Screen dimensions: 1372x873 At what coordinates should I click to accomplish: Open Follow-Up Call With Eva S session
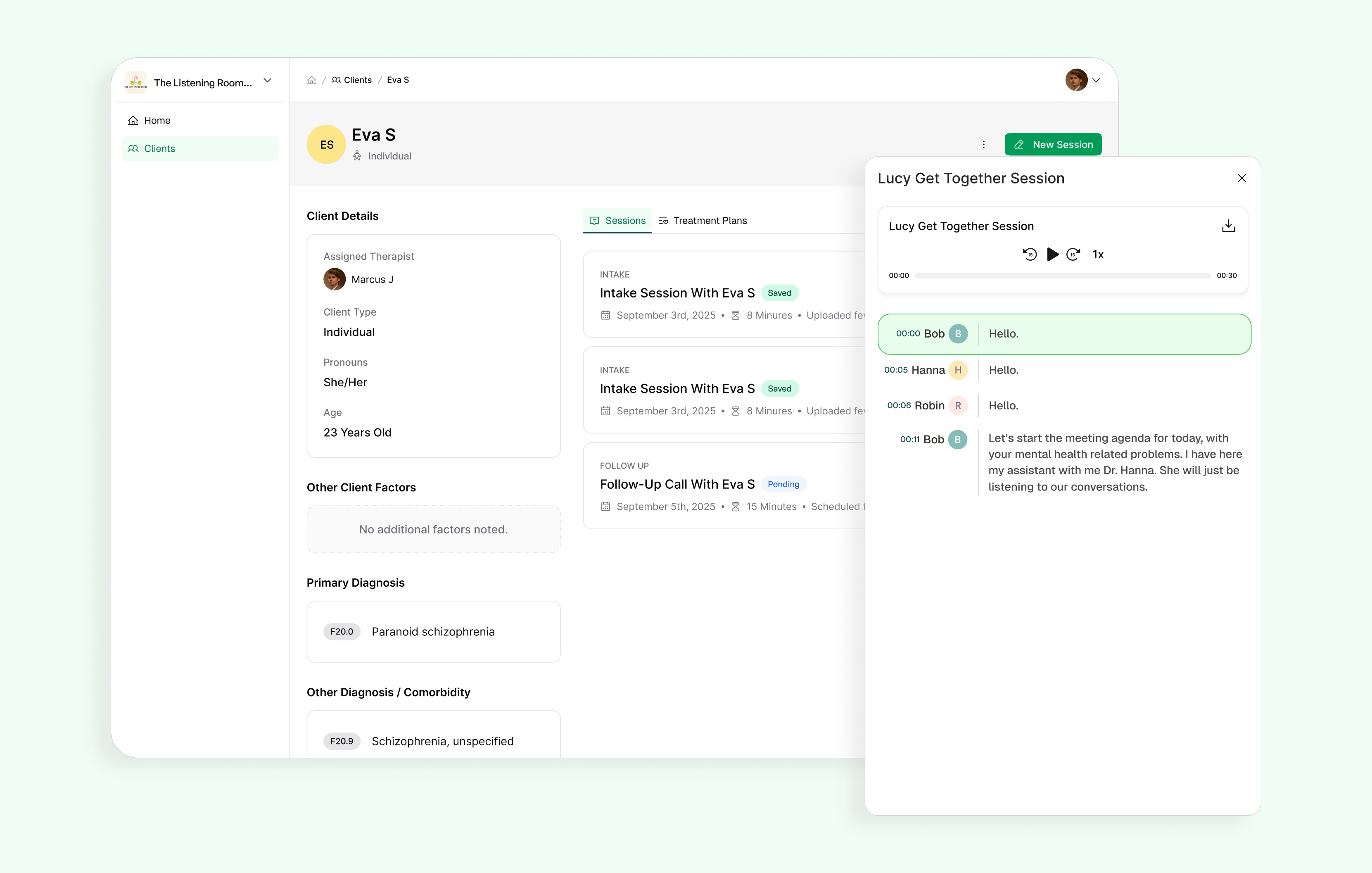[677, 484]
